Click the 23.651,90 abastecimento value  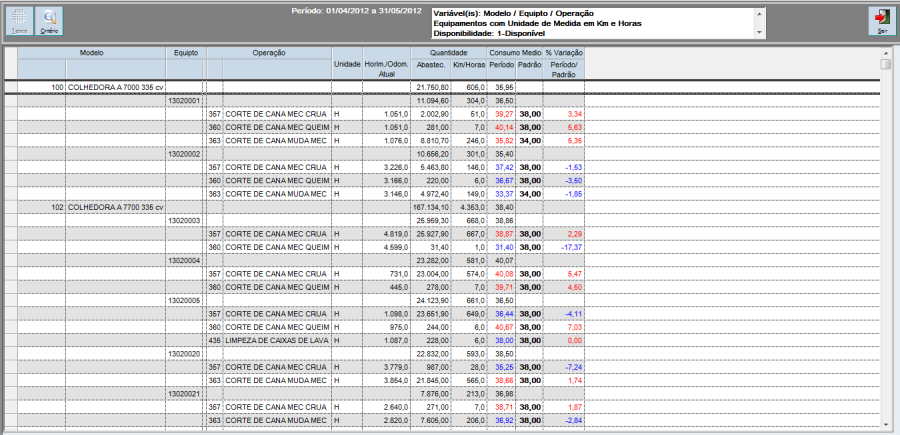430,314
